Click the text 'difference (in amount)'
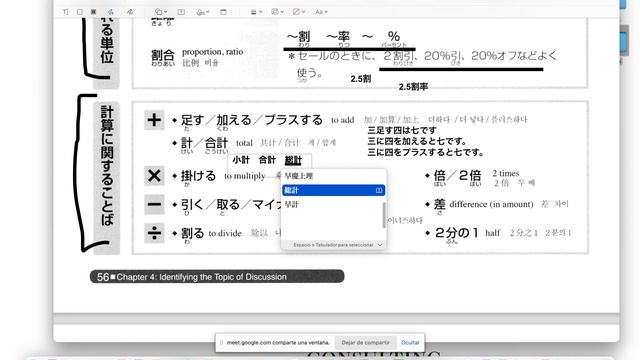The height and width of the screenshot is (360, 640). 491,204
